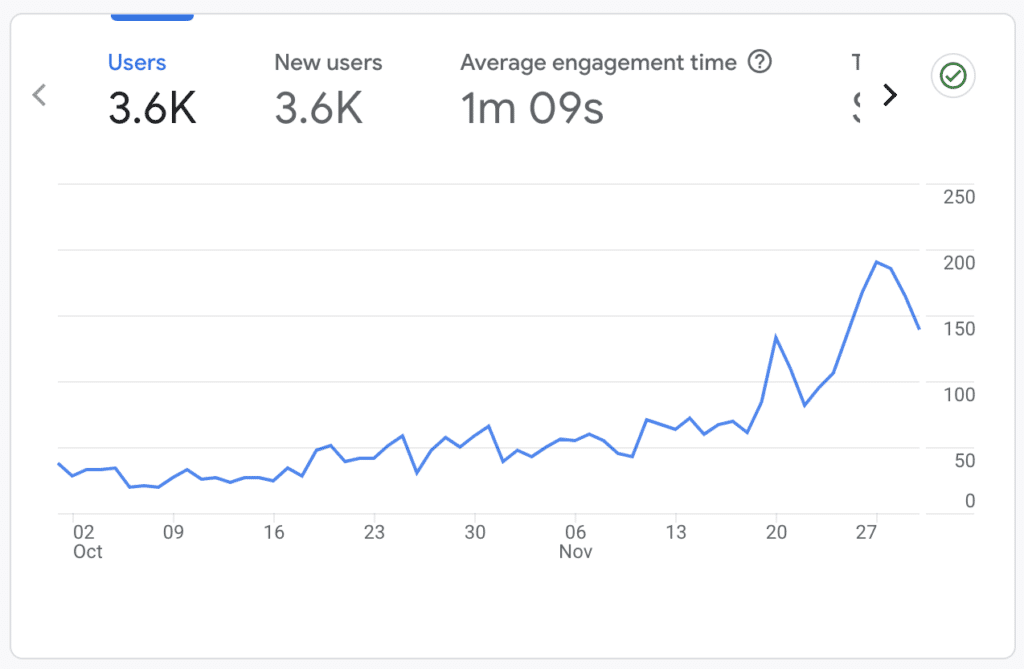Click the 06 Nov date label on the axis
This screenshot has width=1024, height=669.
coord(575,541)
